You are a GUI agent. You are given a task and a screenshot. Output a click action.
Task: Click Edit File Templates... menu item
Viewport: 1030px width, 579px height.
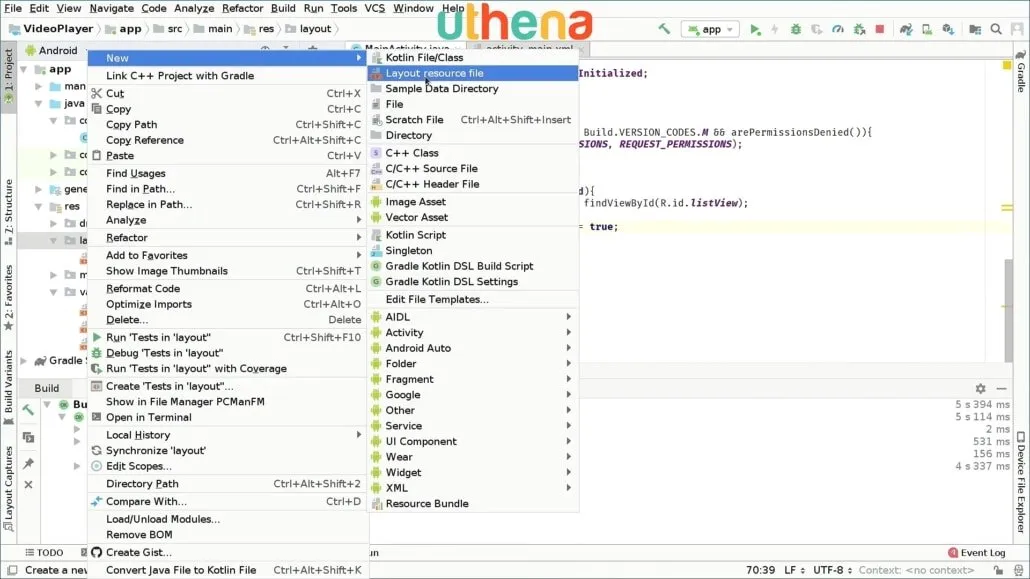tap(473, 300)
